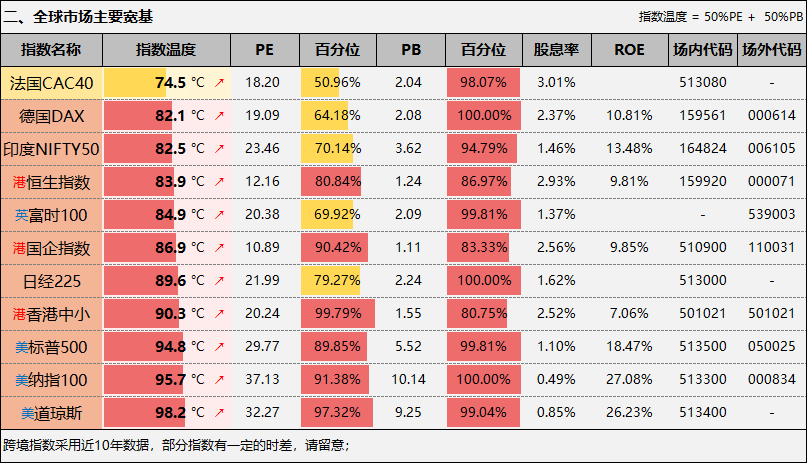Select the 场内代码 column header
The height and width of the screenshot is (463, 807).
click(703, 50)
